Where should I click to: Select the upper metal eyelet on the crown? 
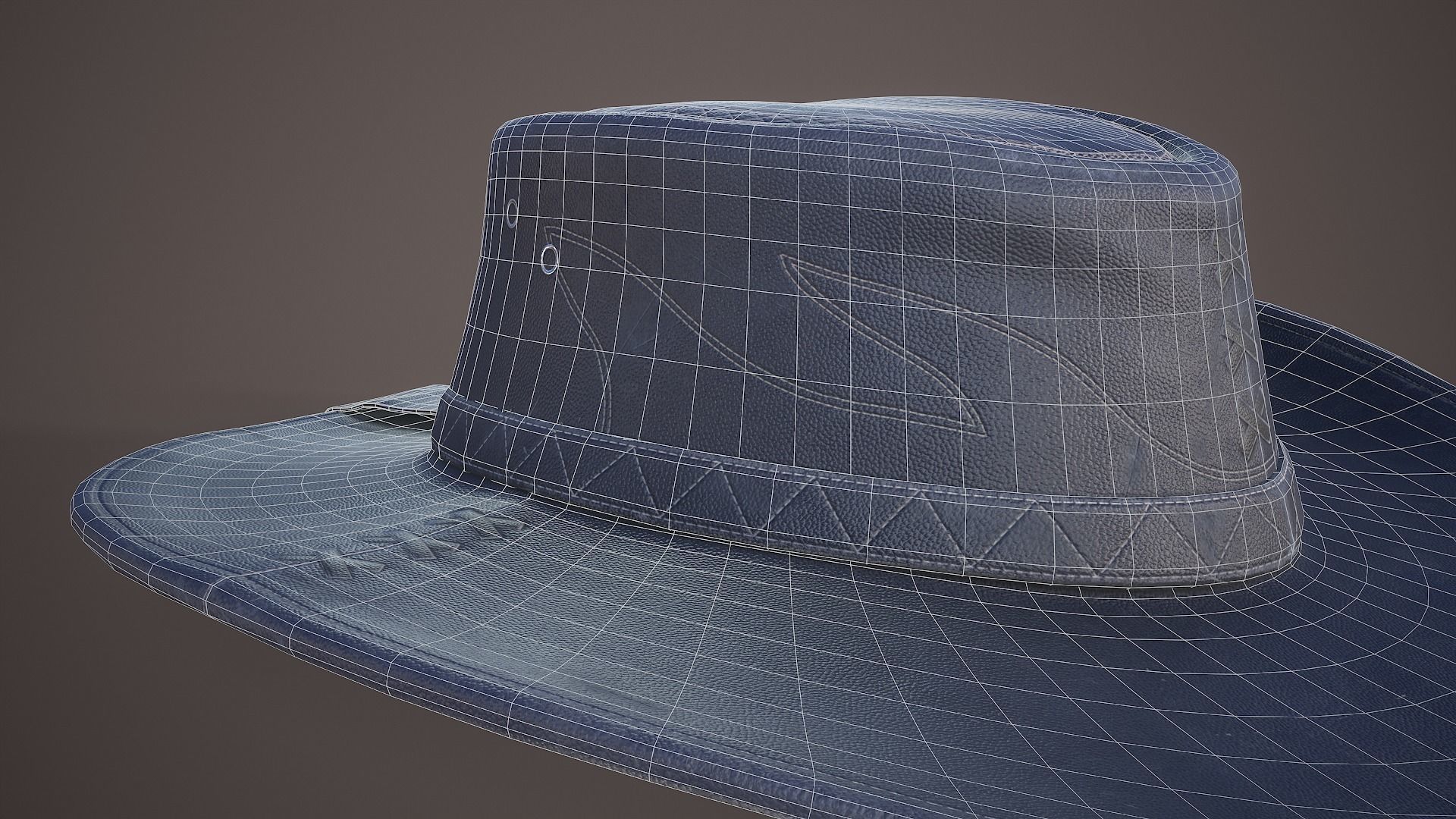tap(513, 212)
